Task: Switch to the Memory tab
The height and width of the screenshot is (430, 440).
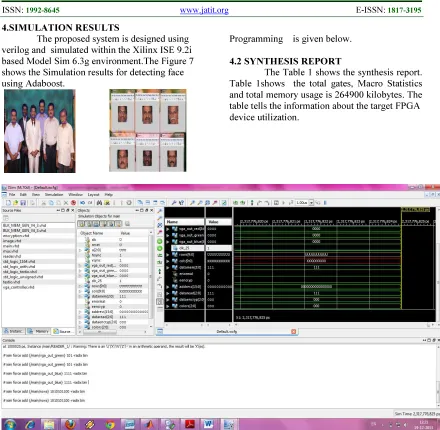Action: [x=39, y=331]
